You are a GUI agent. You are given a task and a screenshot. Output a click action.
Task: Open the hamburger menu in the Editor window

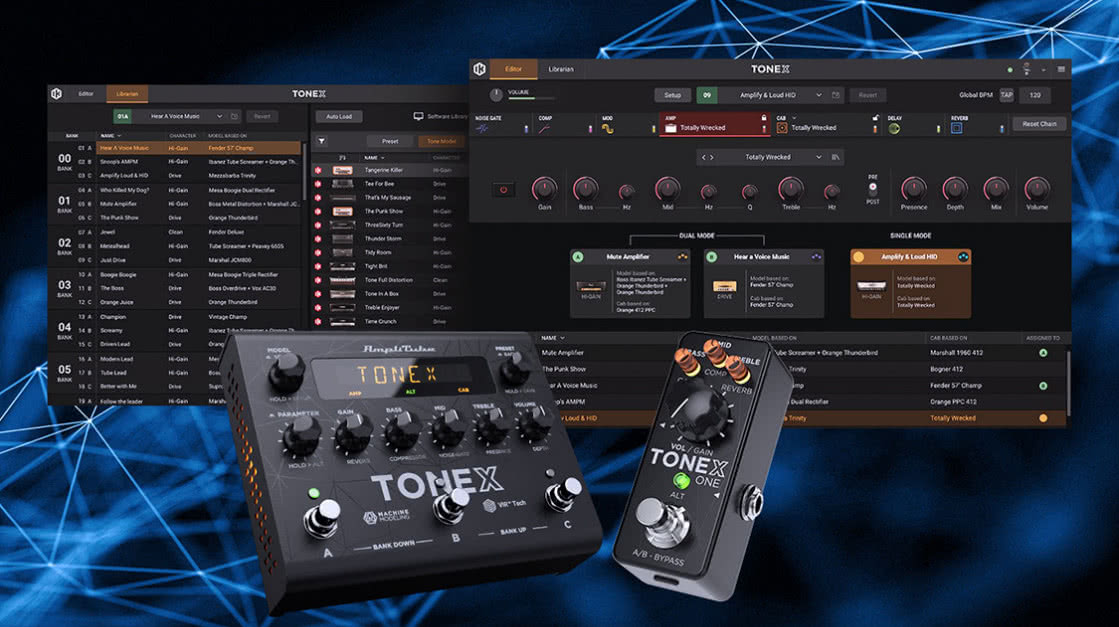pos(1061,69)
